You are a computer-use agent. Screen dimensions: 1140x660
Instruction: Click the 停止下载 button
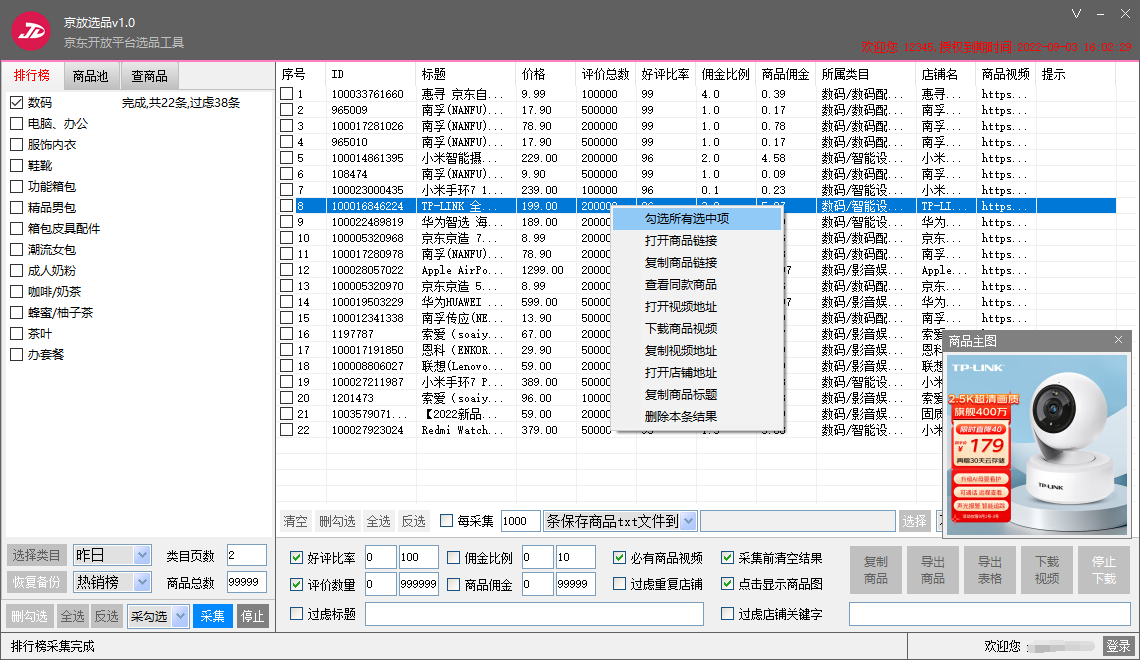coord(1104,570)
